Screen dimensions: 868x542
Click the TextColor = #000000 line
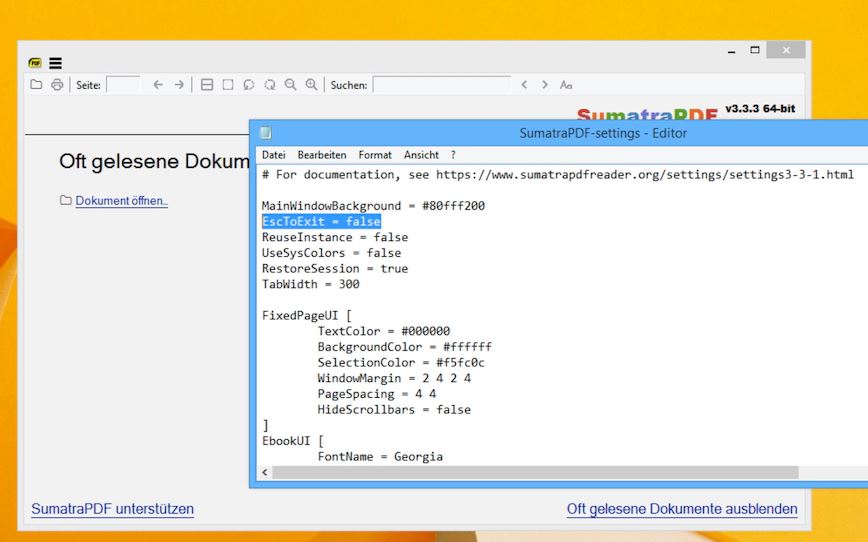pos(384,331)
